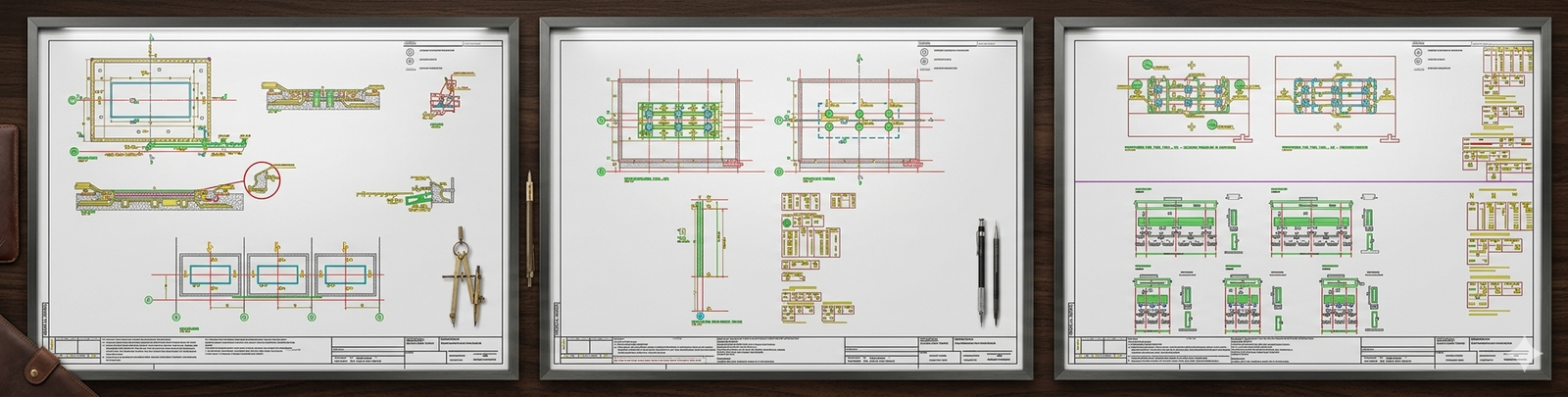Select the tall vertical column detail drawing
The image size is (1568, 397).
[x=703, y=257]
